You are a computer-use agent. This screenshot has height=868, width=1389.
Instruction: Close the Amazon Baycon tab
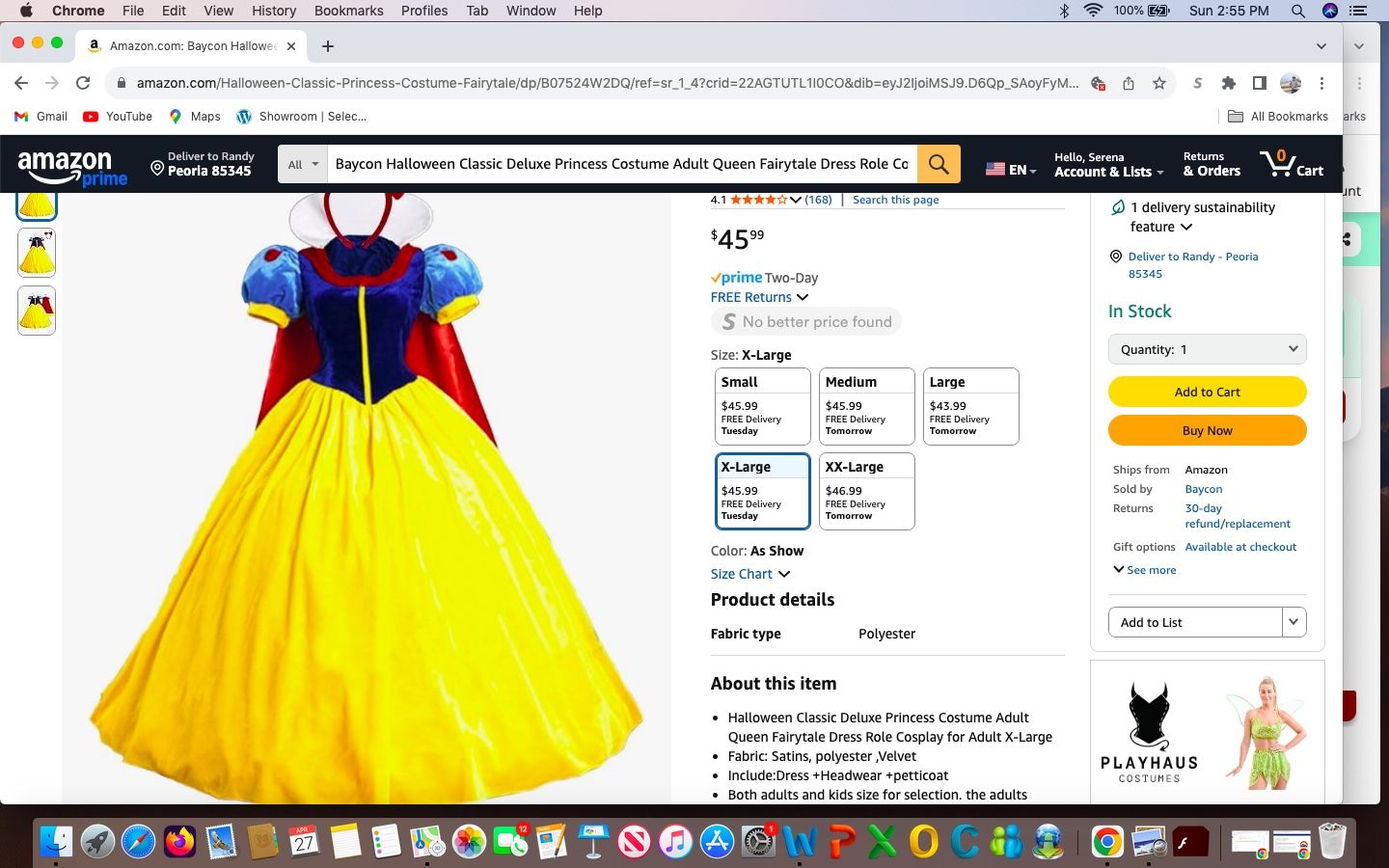tap(290, 45)
